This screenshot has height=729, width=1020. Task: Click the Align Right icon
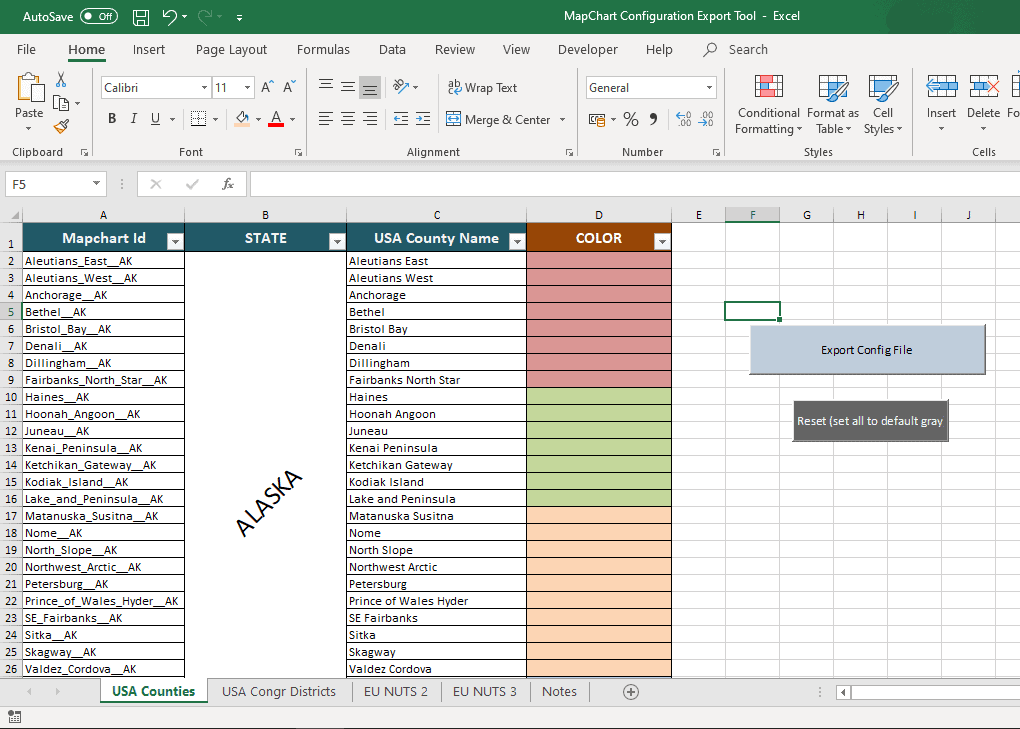[370, 118]
